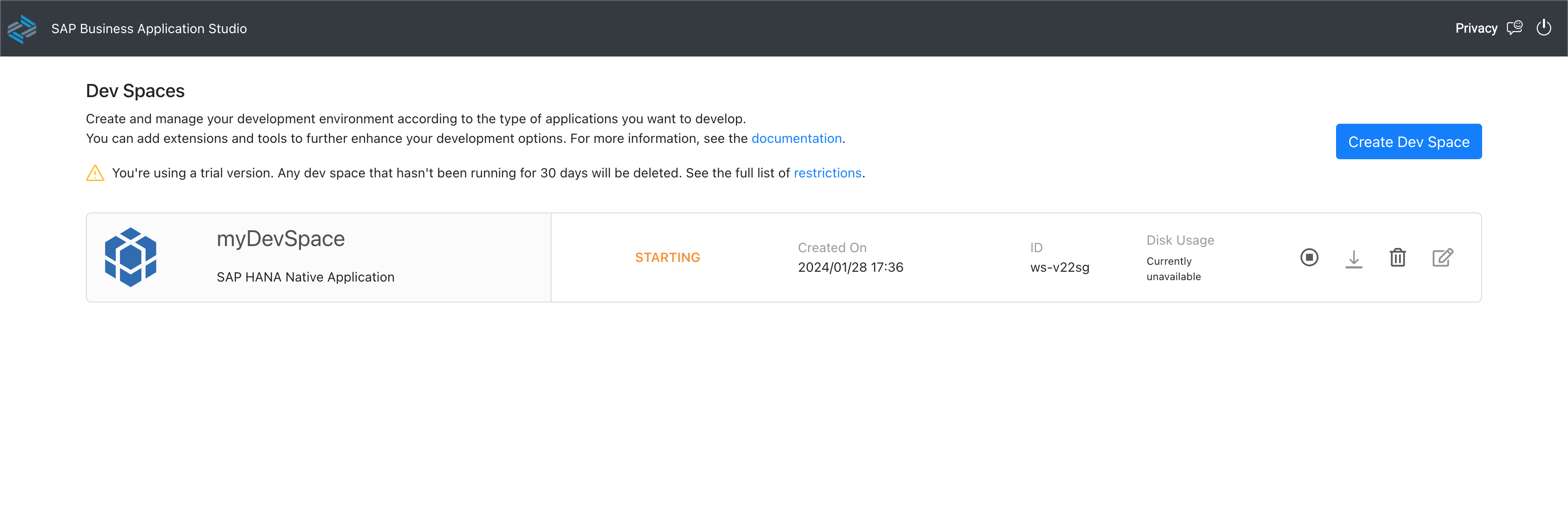Click the yellow trial warning triangle
The height and width of the screenshot is (522, 1568).
95,174
